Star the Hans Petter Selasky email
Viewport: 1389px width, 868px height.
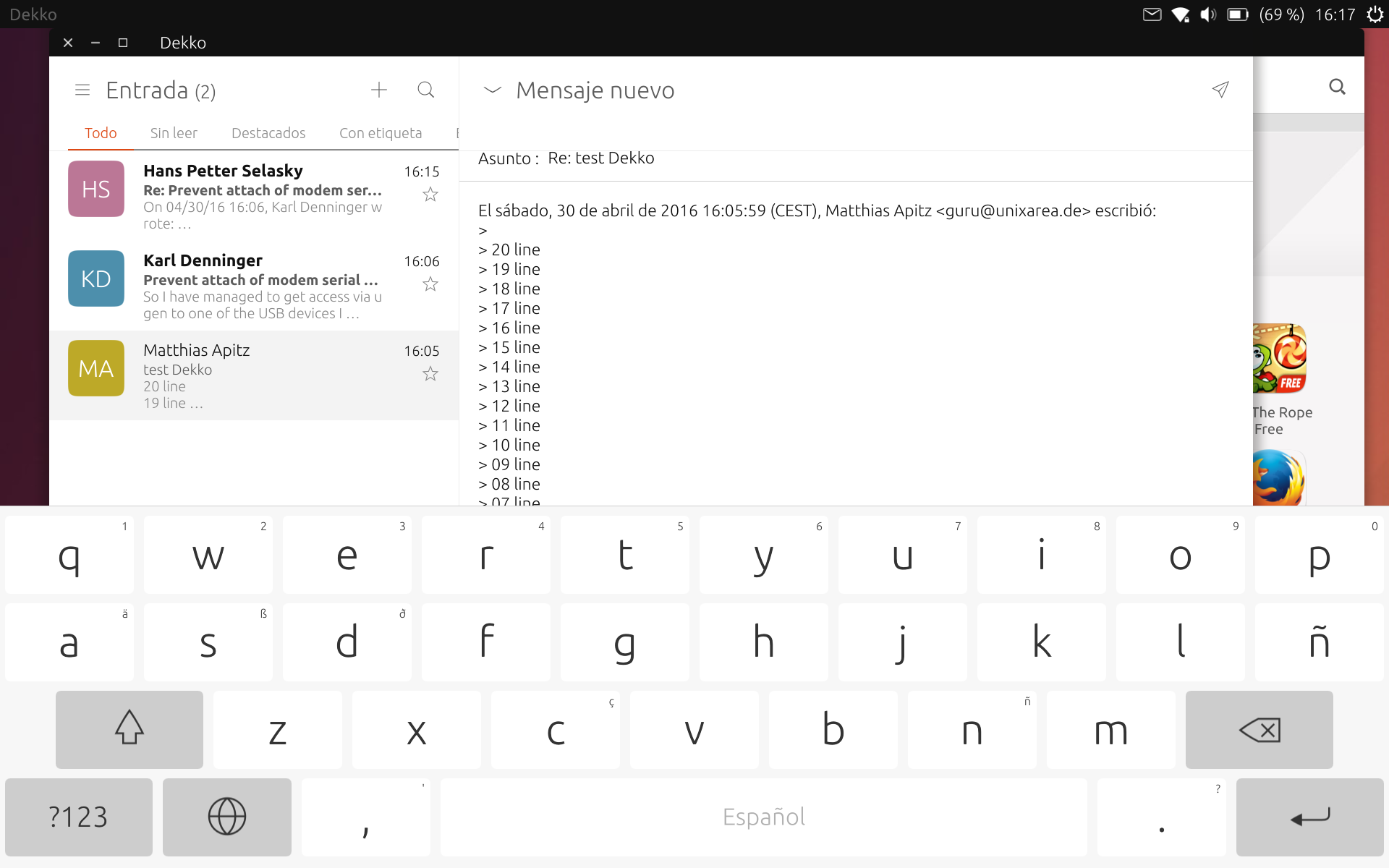430,195
